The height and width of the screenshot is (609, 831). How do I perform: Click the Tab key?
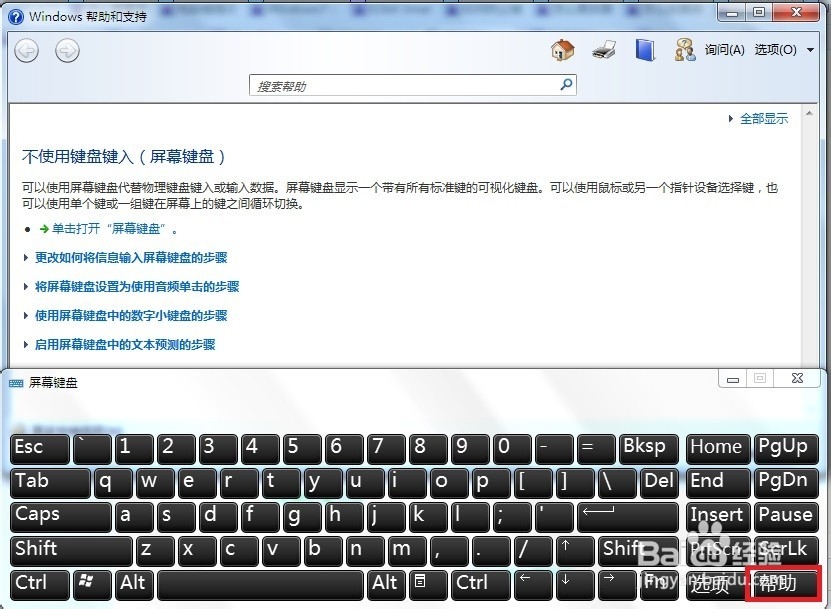(x=50, y=483)
